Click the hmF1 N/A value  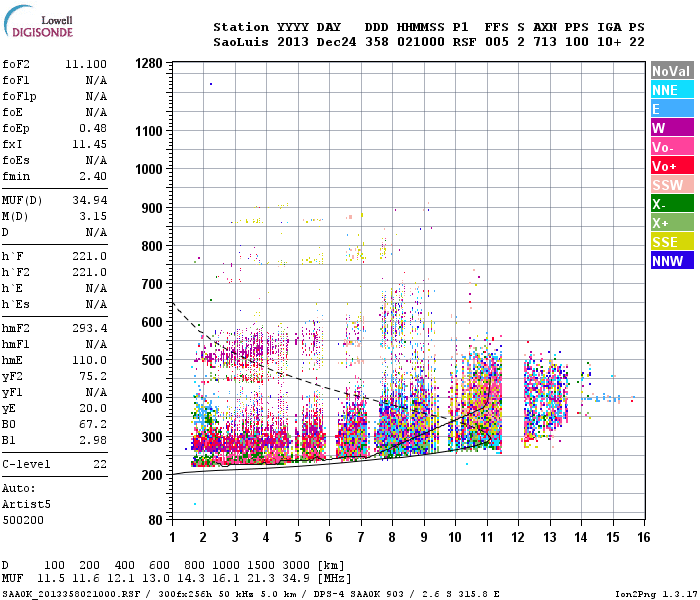(x=96, y=345)
